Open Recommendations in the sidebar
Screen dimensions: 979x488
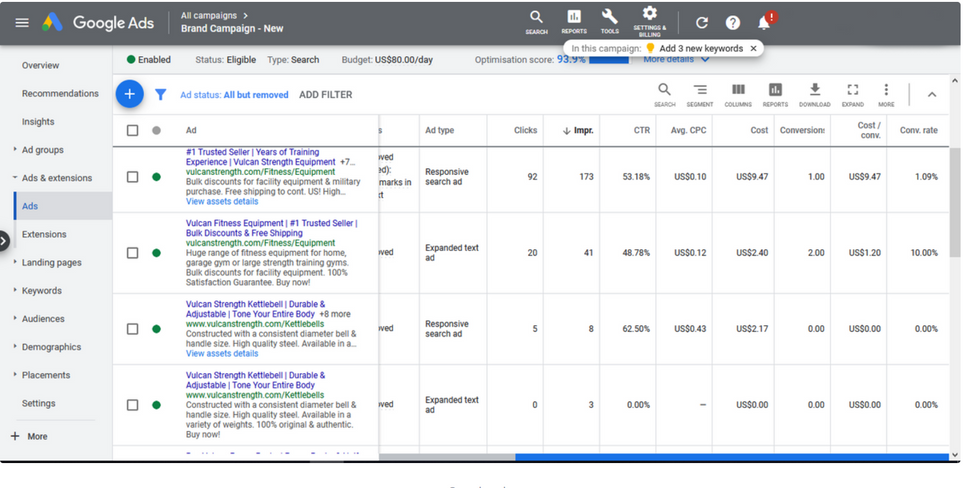(x=60, y=94)
